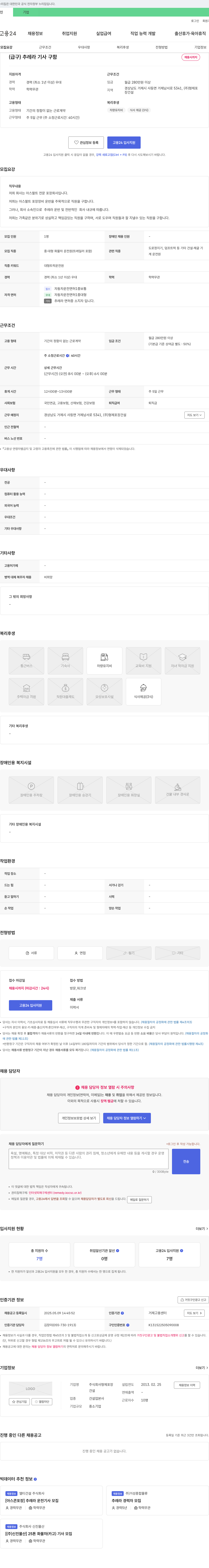The image size is (209, 1568).
Task: Click the 장애인용 승강기 icon
Action: [x=80, y=790]
